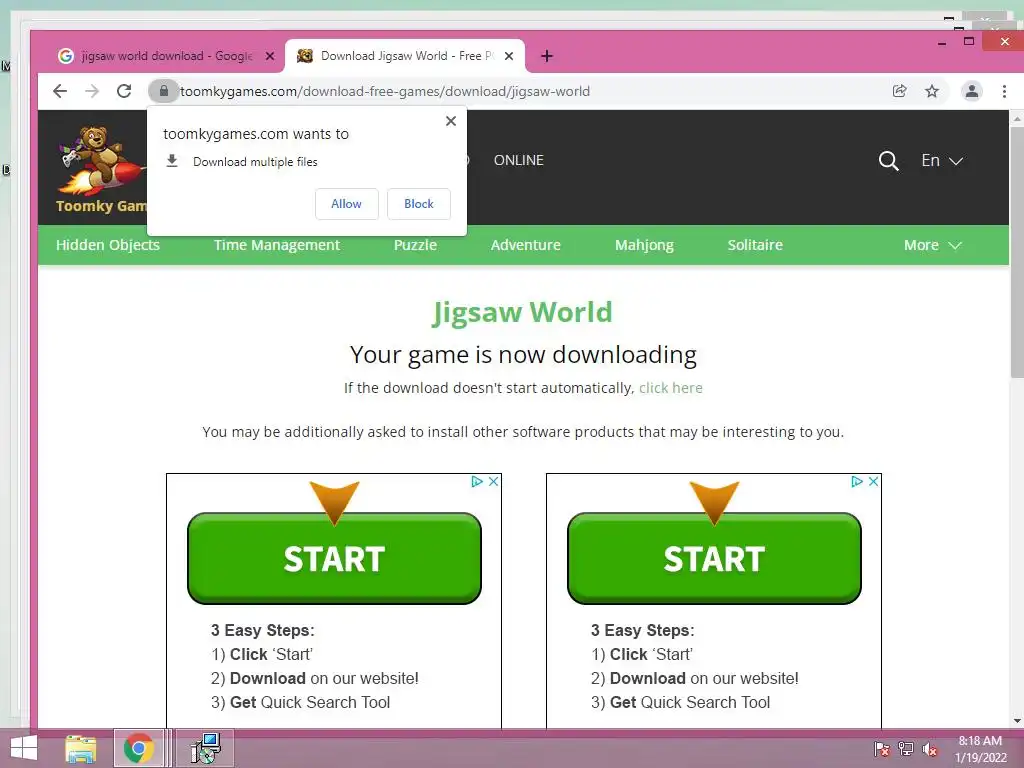The height and width of the screenshot is (768, 1024).
Task: Allow downloading multiple files
Action: (x=346, y=204)
